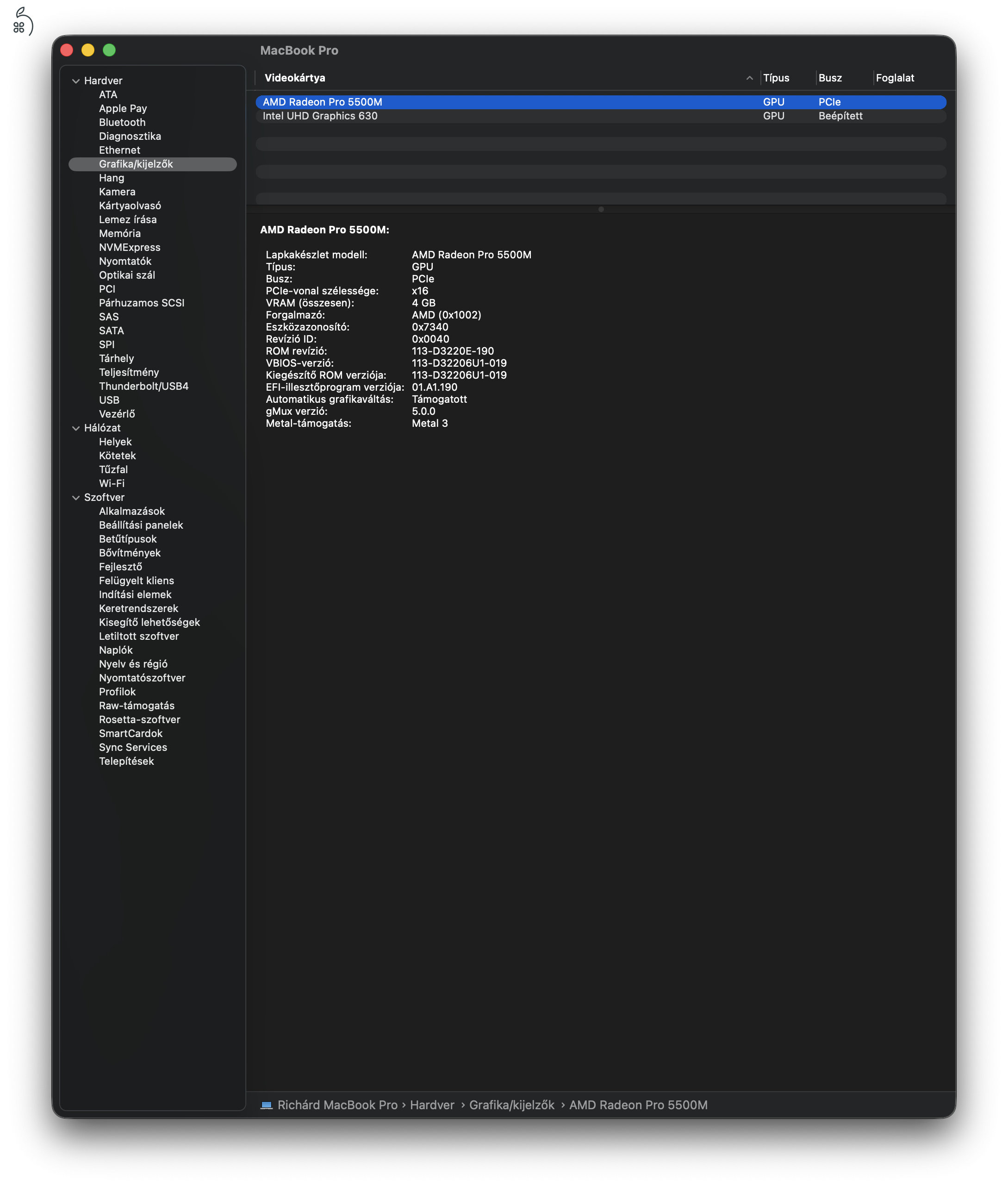Select SATA in the sidebar
1008x1187 pixels.
pos(112,331)
